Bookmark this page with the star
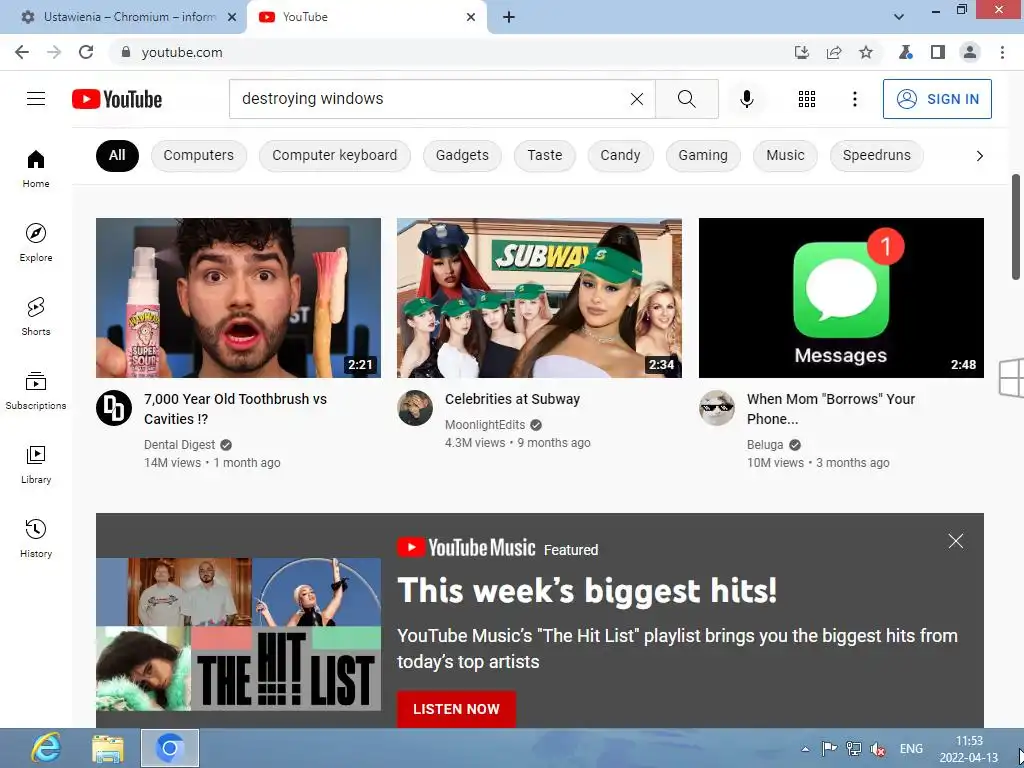Image resolution: width=1024 pixels, height=768 pixels. click(866, 52)
